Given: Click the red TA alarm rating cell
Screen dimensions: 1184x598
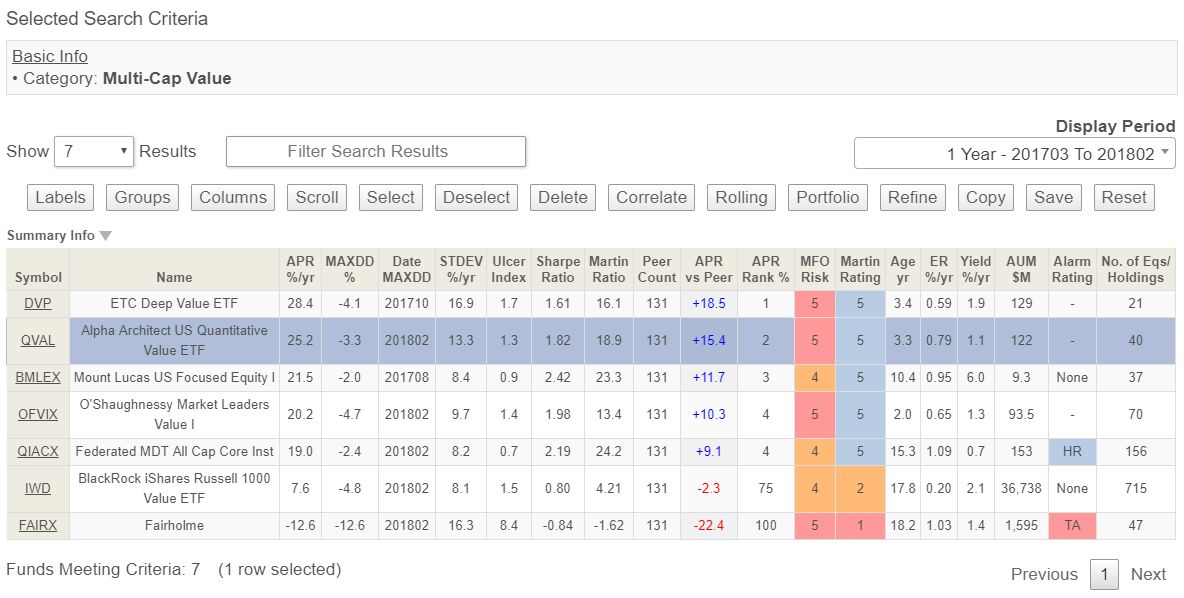Looking at the screenshot, I should (x=1071, y=525).
